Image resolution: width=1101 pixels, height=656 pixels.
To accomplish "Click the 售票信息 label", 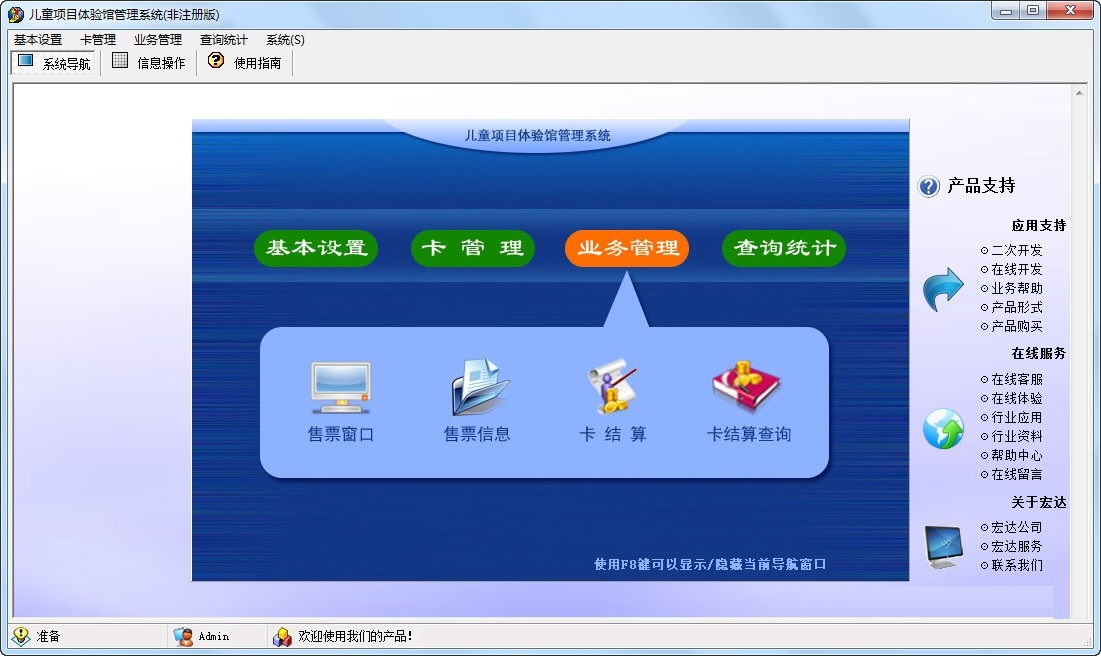I will (477, 434).
